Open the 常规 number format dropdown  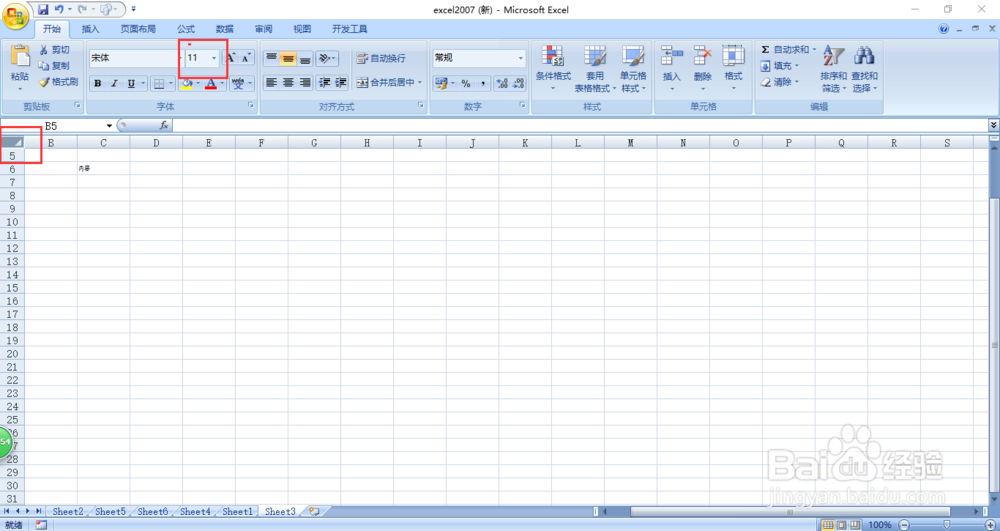click(x=520, y=58)
